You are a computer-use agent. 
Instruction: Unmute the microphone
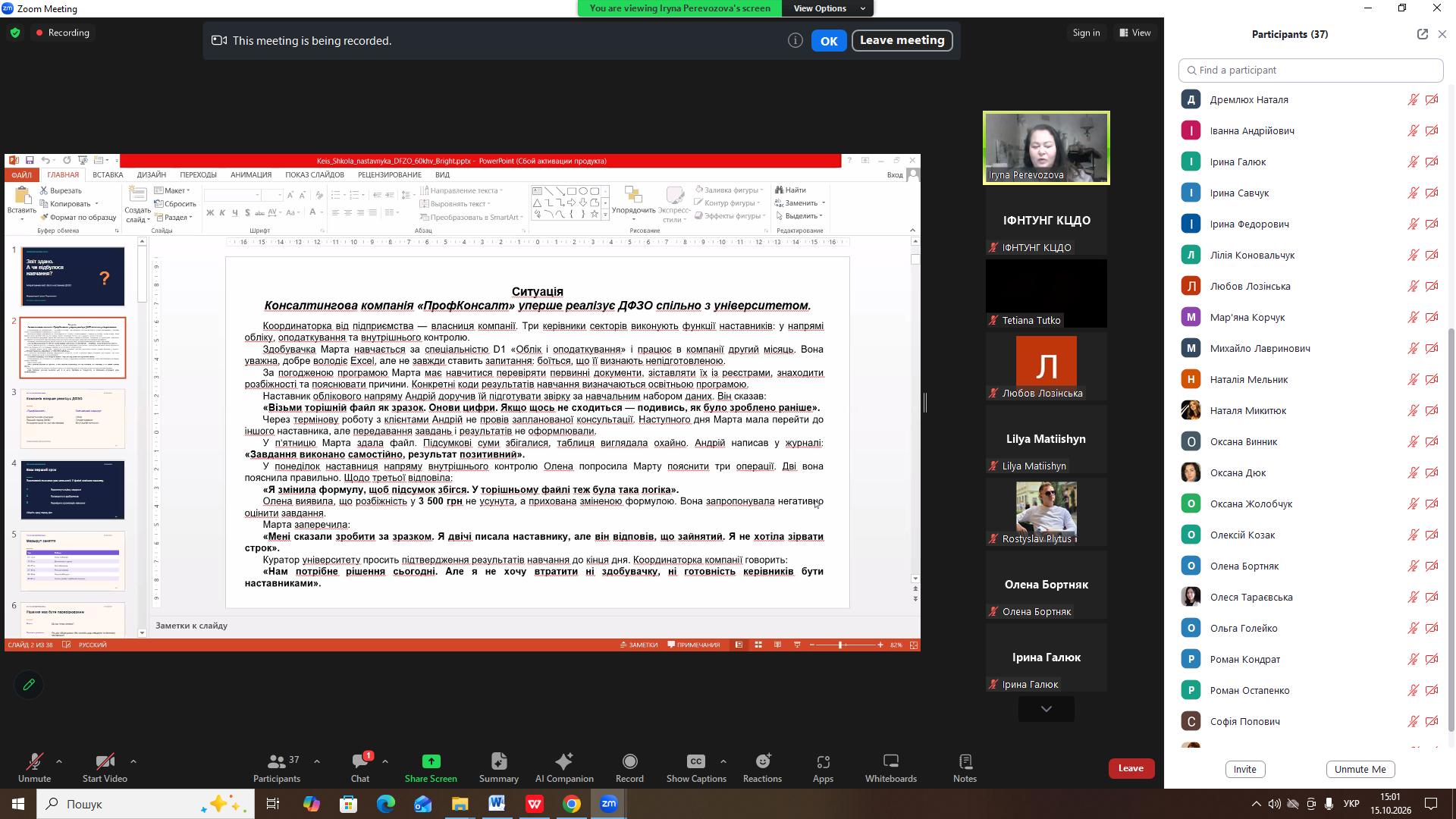coord(35,767)
